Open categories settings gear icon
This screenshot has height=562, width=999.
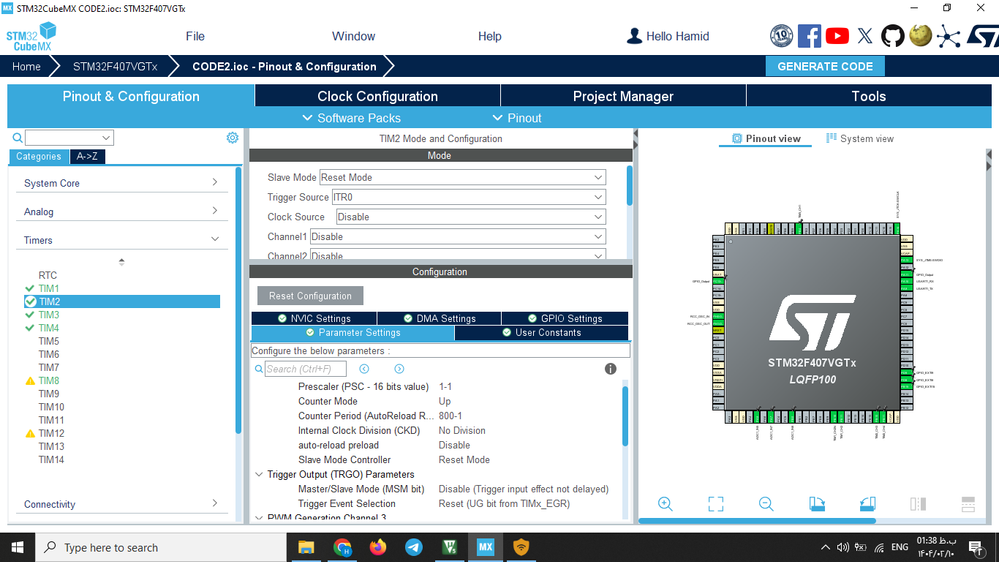pos(233,138)
